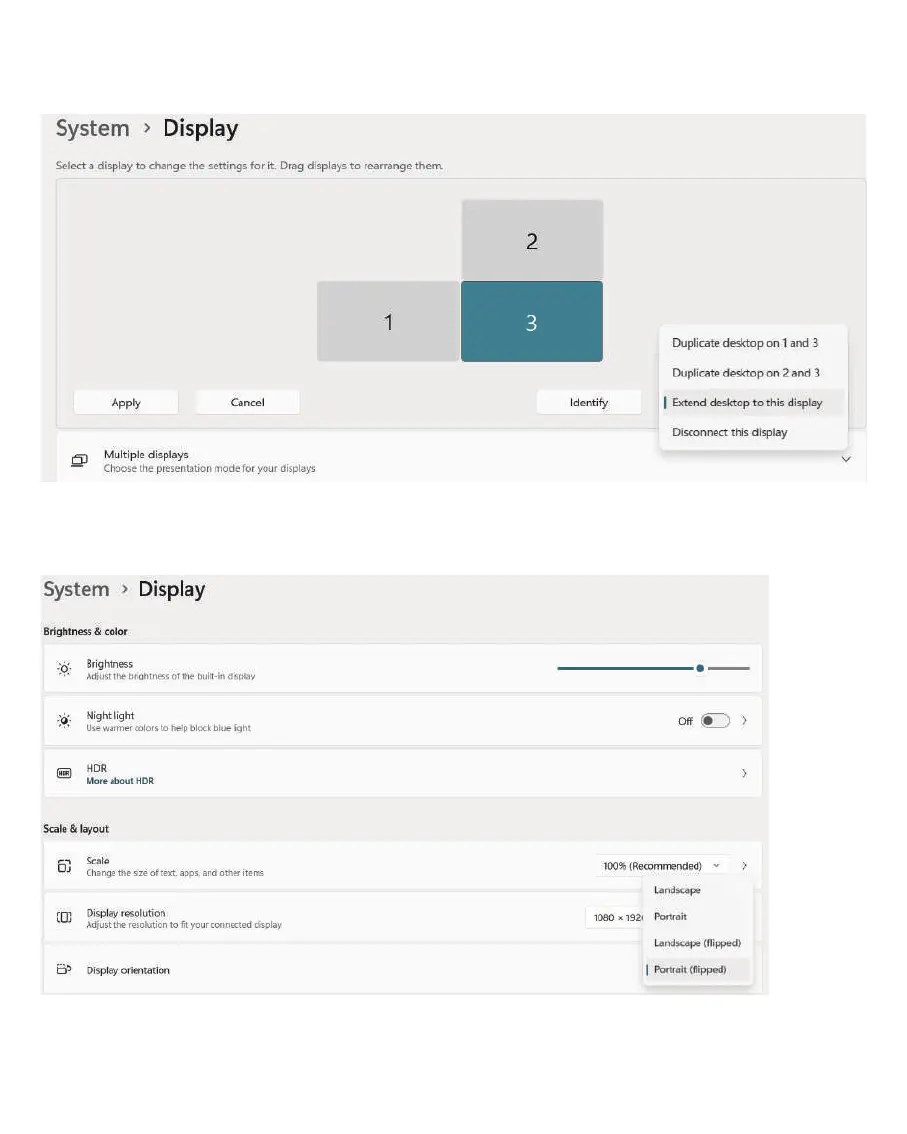Click the Multiple displays monitor icon

tap(80, 460)
